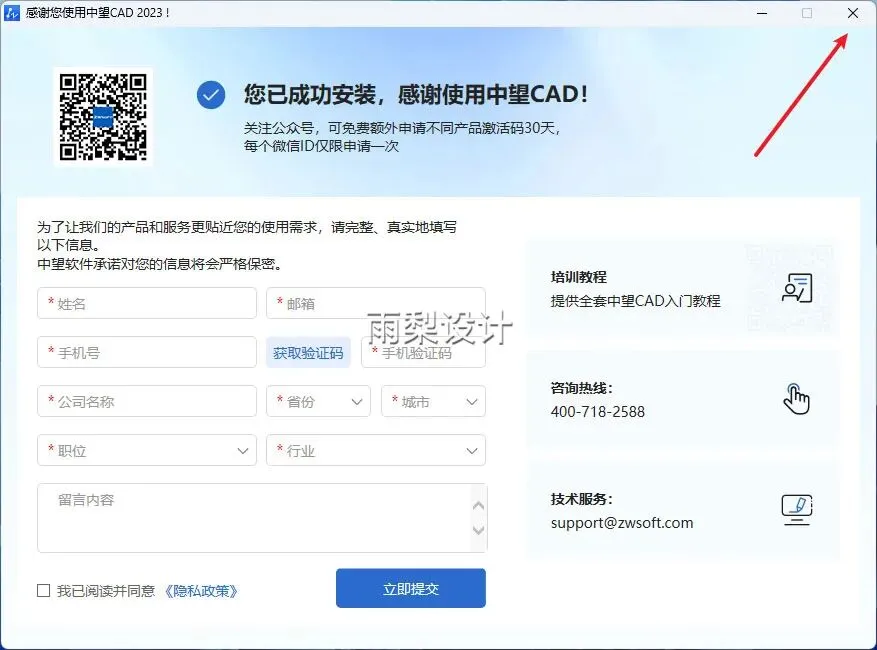Screen dimensions: 877x650
Task: Click support@zwsoft.com email address
Action: point(622,523)
